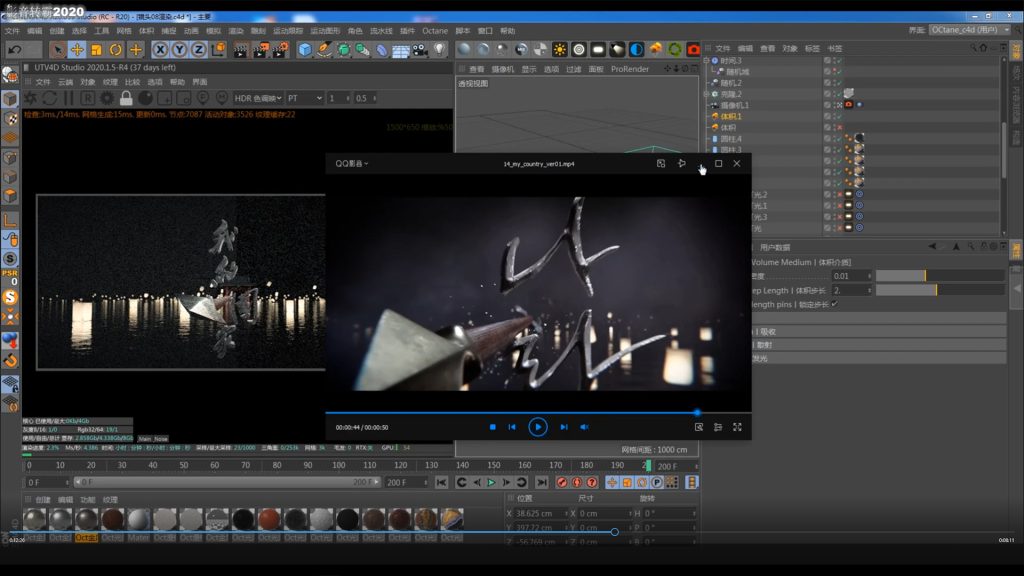The image size is (1024, 576).
Task: Select the Rotate tool in the toolbar
Action: (116, 49)
